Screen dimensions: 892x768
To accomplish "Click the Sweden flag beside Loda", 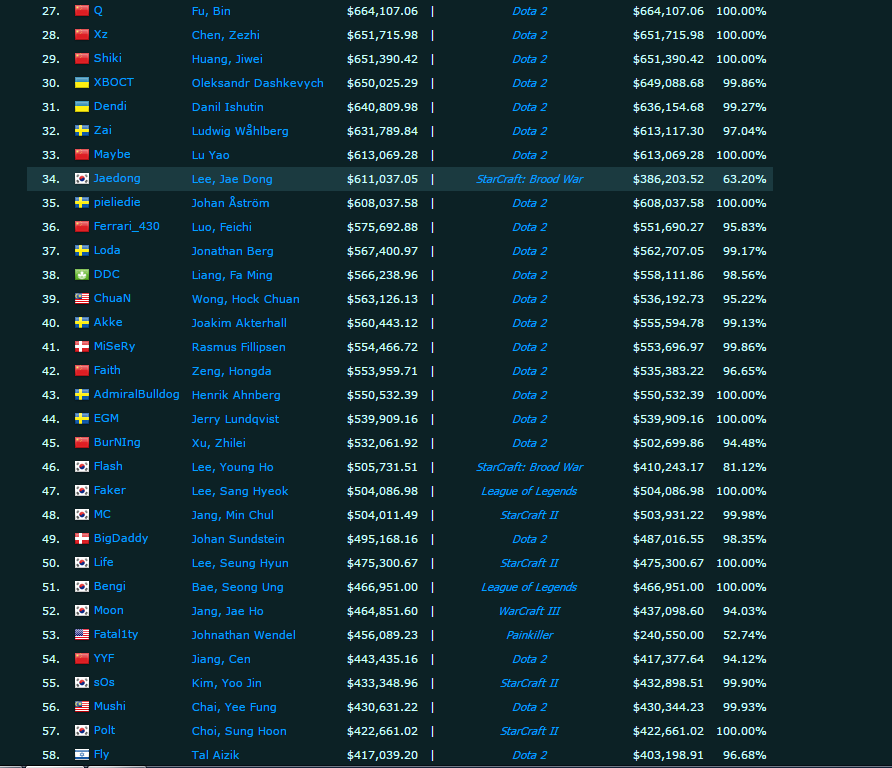I will (x=82, y=251).
